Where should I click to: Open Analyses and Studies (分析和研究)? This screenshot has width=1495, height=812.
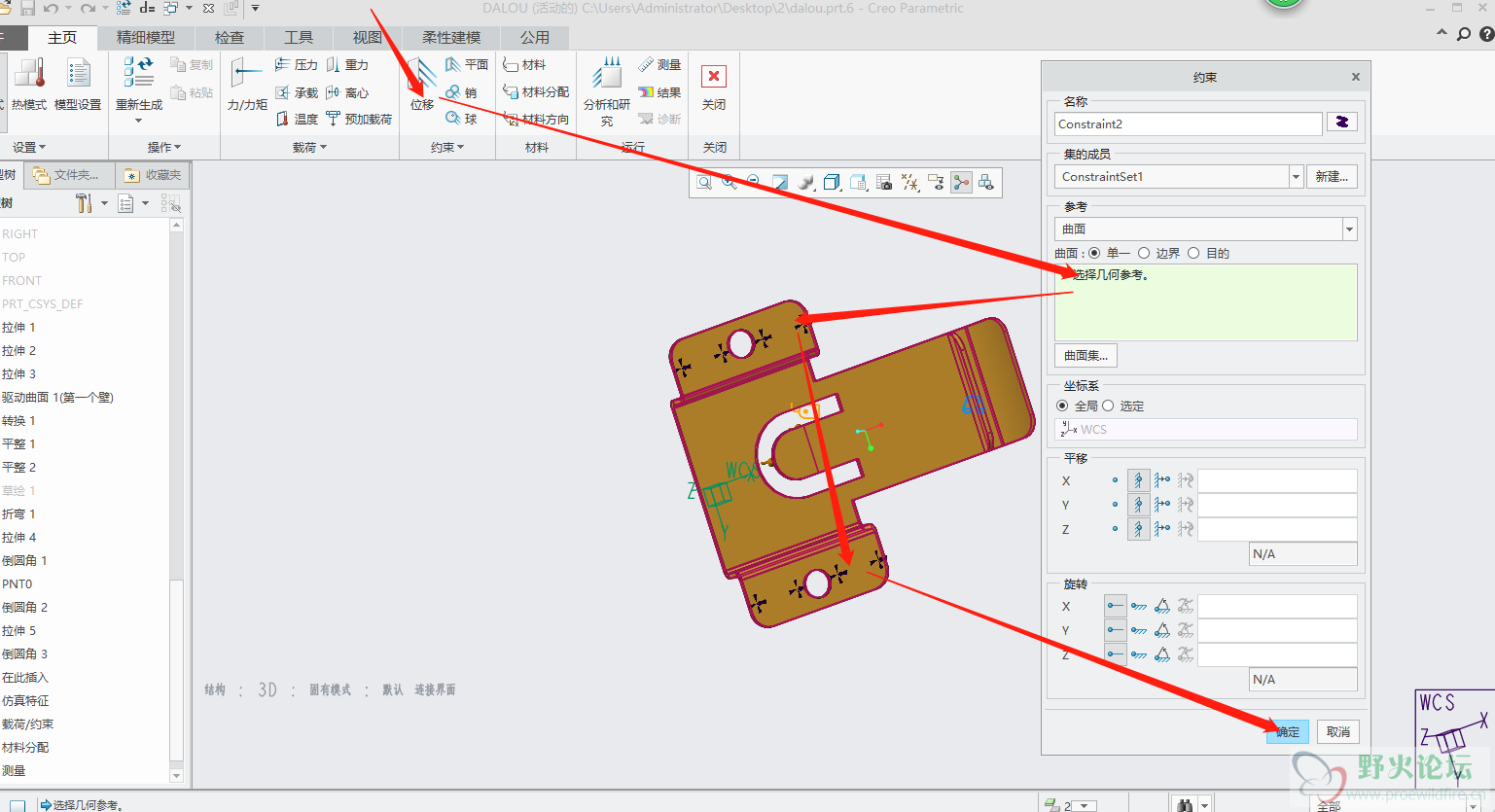pos(607,91)
